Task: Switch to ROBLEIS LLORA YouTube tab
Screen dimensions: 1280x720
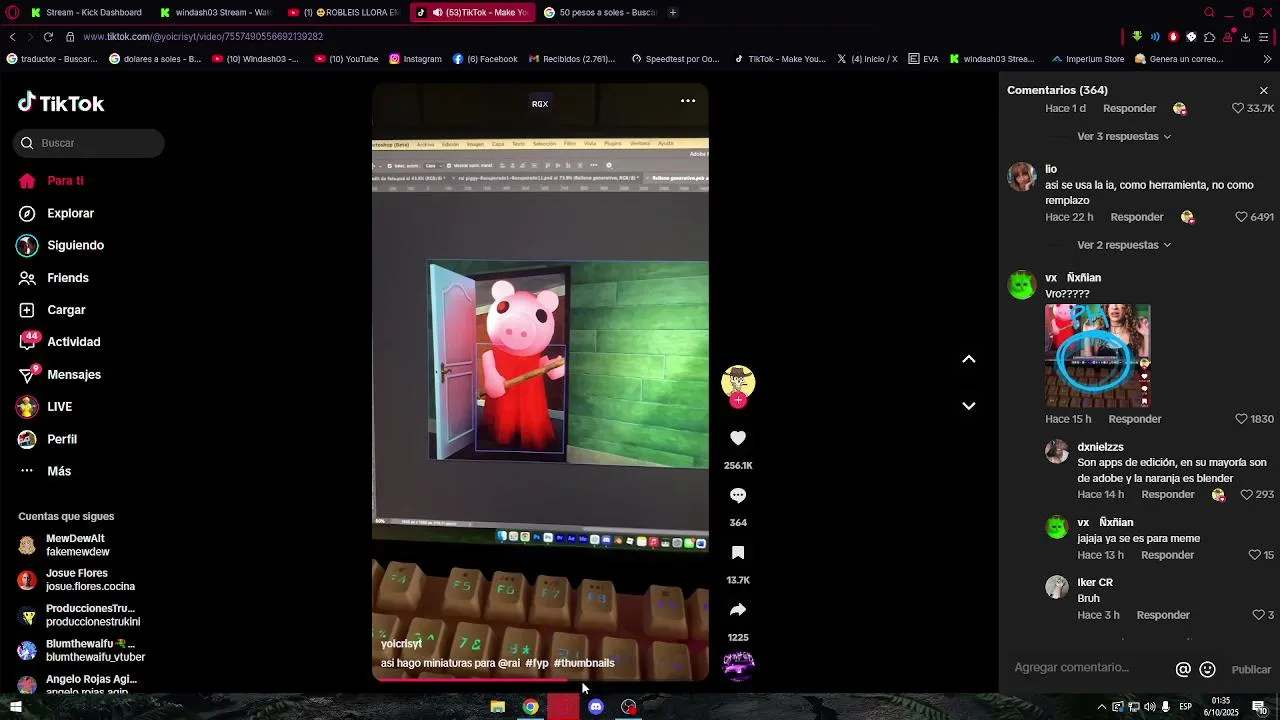Action: (345, 12)
